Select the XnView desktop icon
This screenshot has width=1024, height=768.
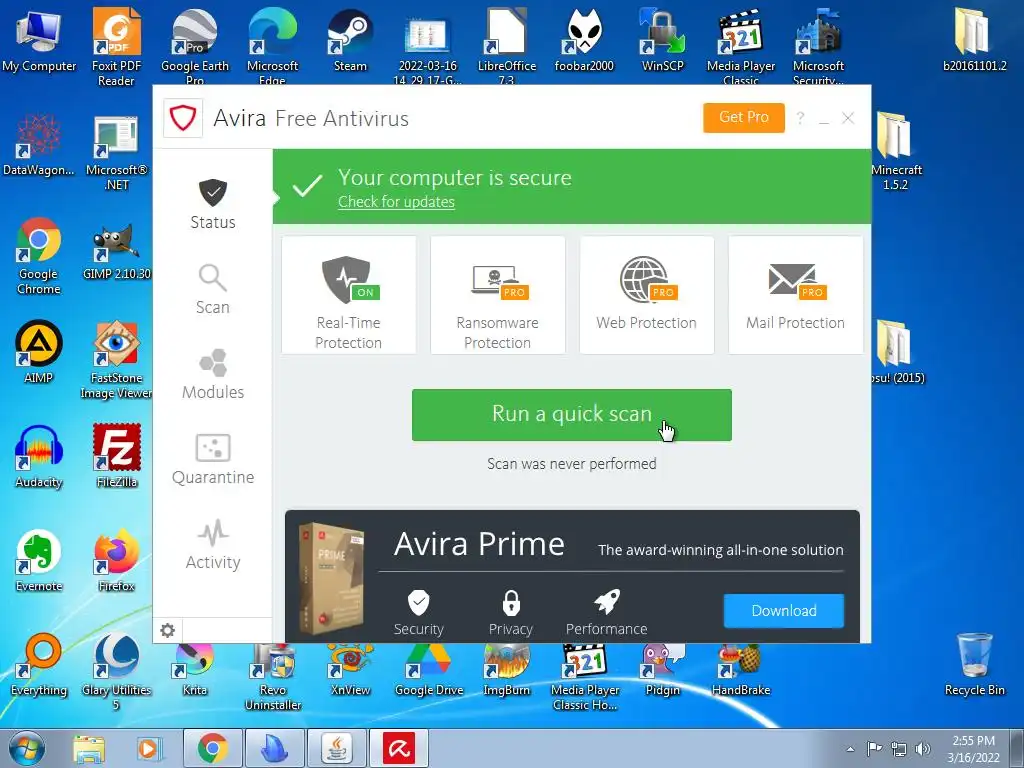click(350, 670)
